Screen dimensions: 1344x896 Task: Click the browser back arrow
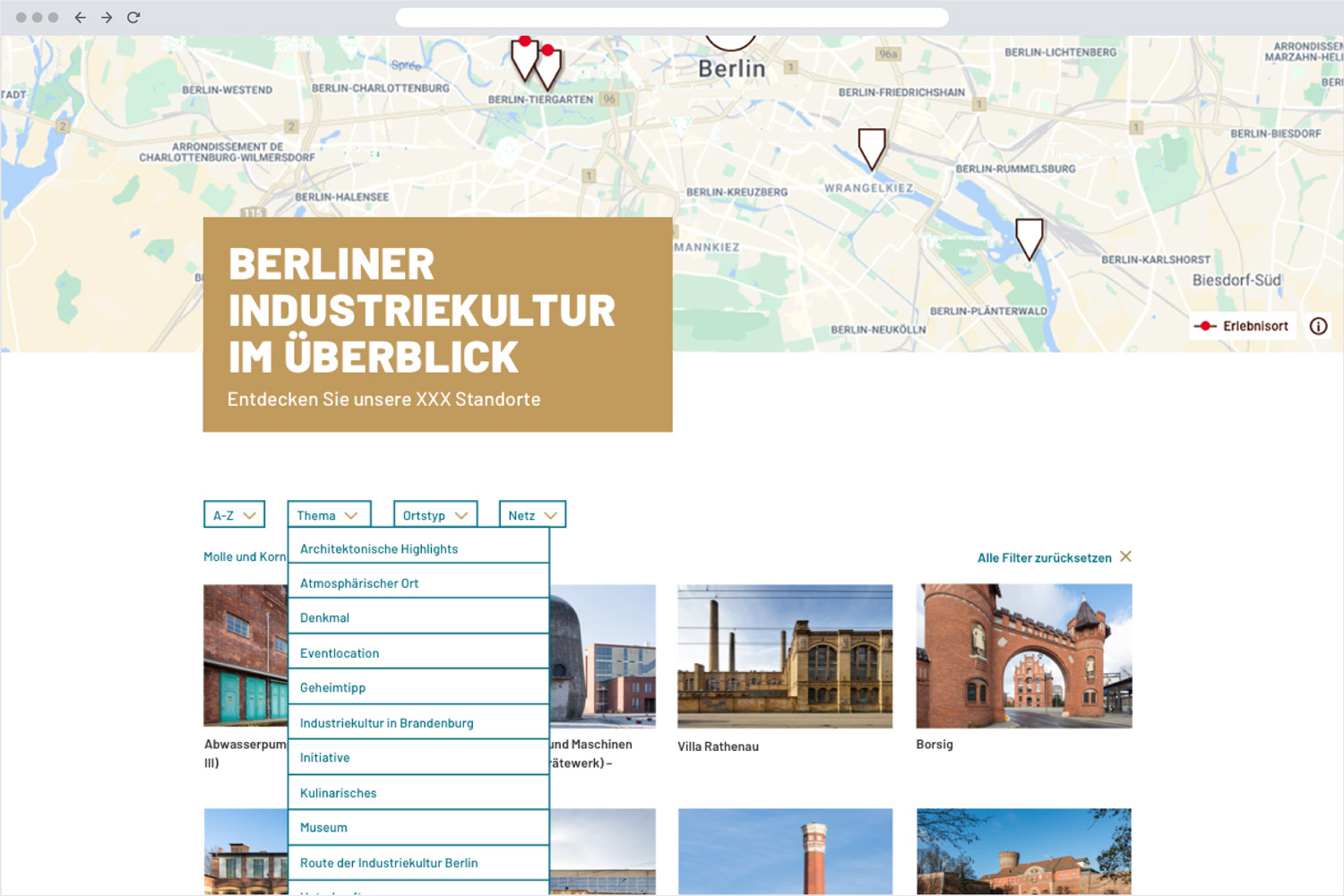(x=79, y=16)
